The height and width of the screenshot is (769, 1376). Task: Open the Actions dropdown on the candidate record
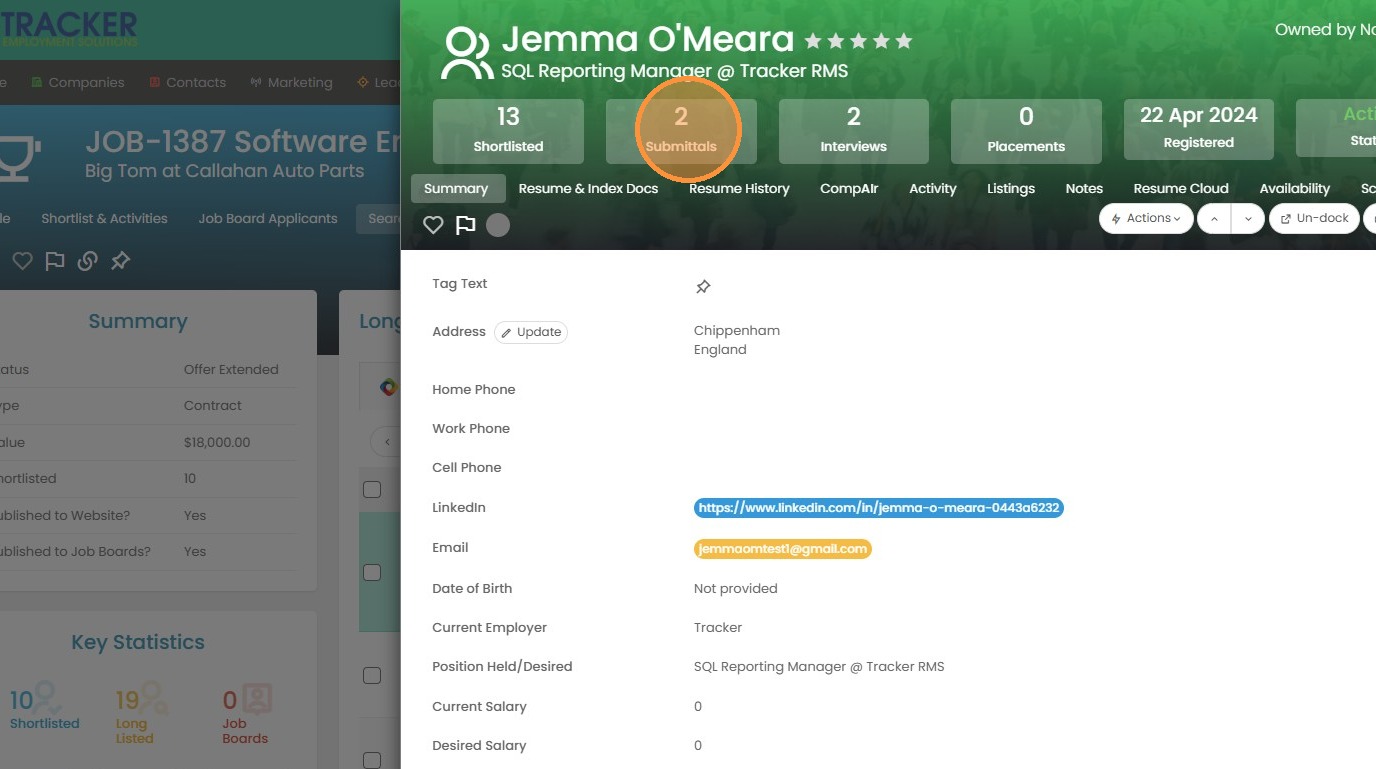(x=1146, y=218)
